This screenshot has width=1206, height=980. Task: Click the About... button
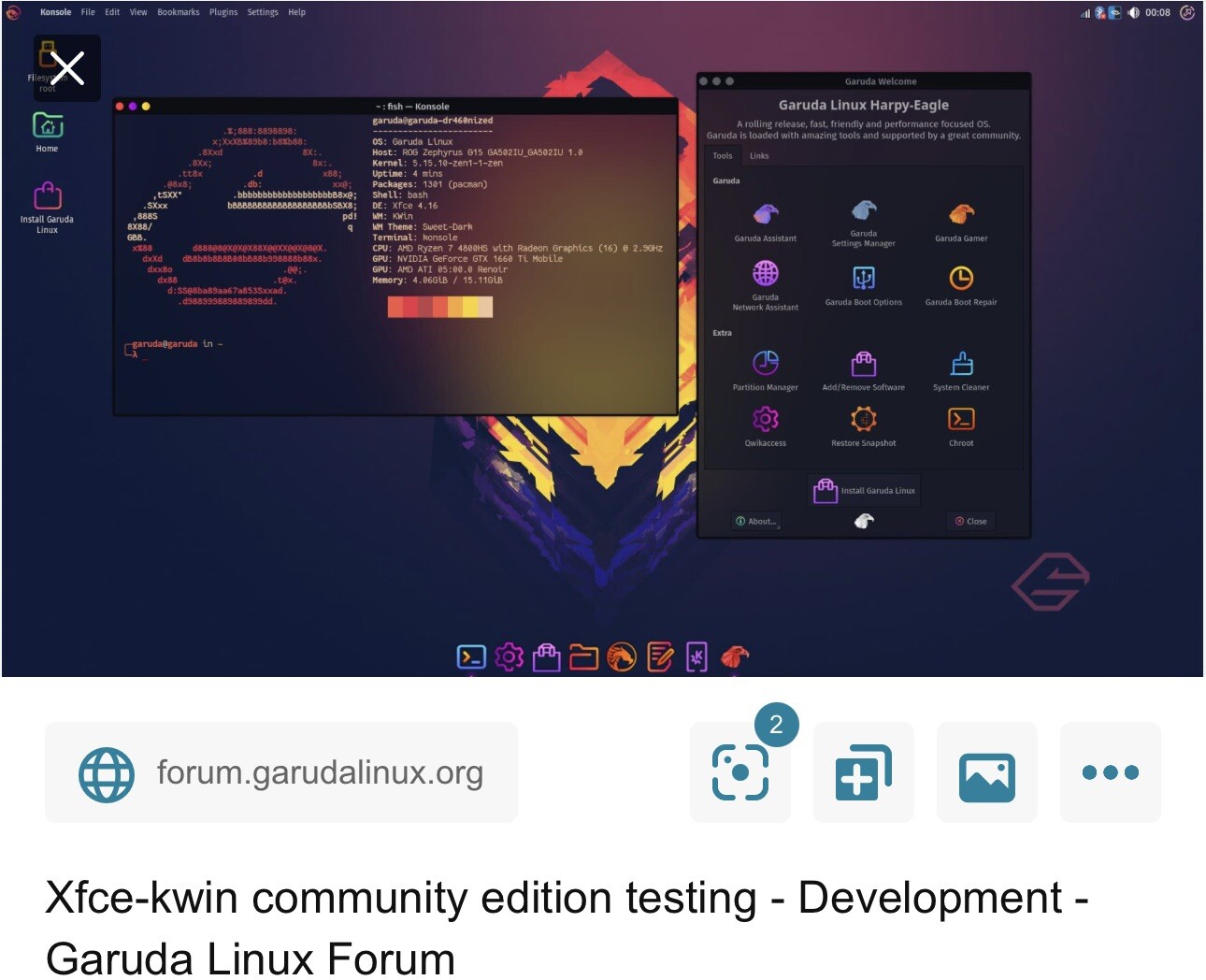click(x=756, y=521)
